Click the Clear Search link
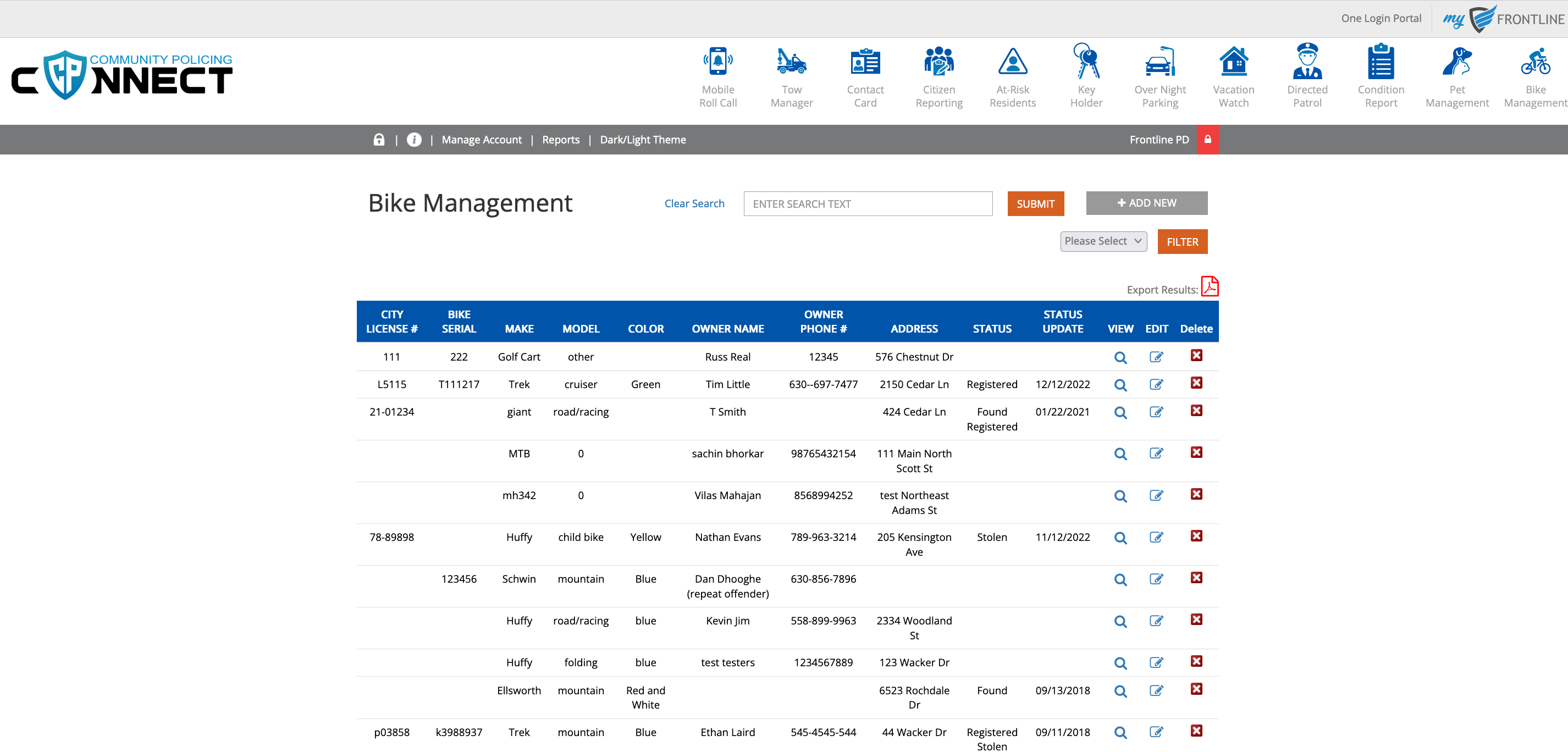The image size is (1568, 752). 694,204
